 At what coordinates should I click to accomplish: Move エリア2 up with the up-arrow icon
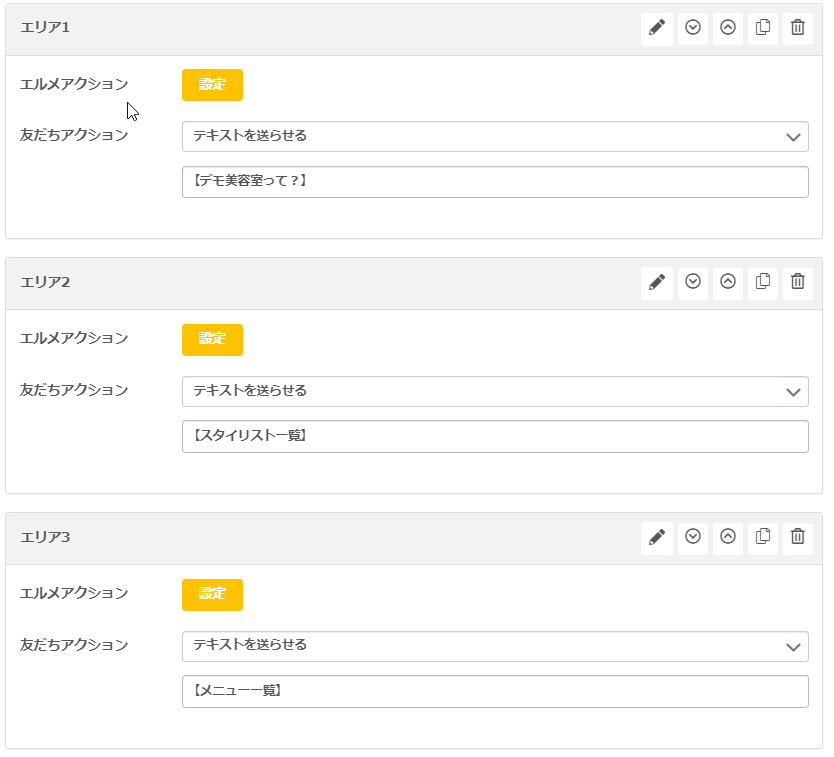point(727,283)
